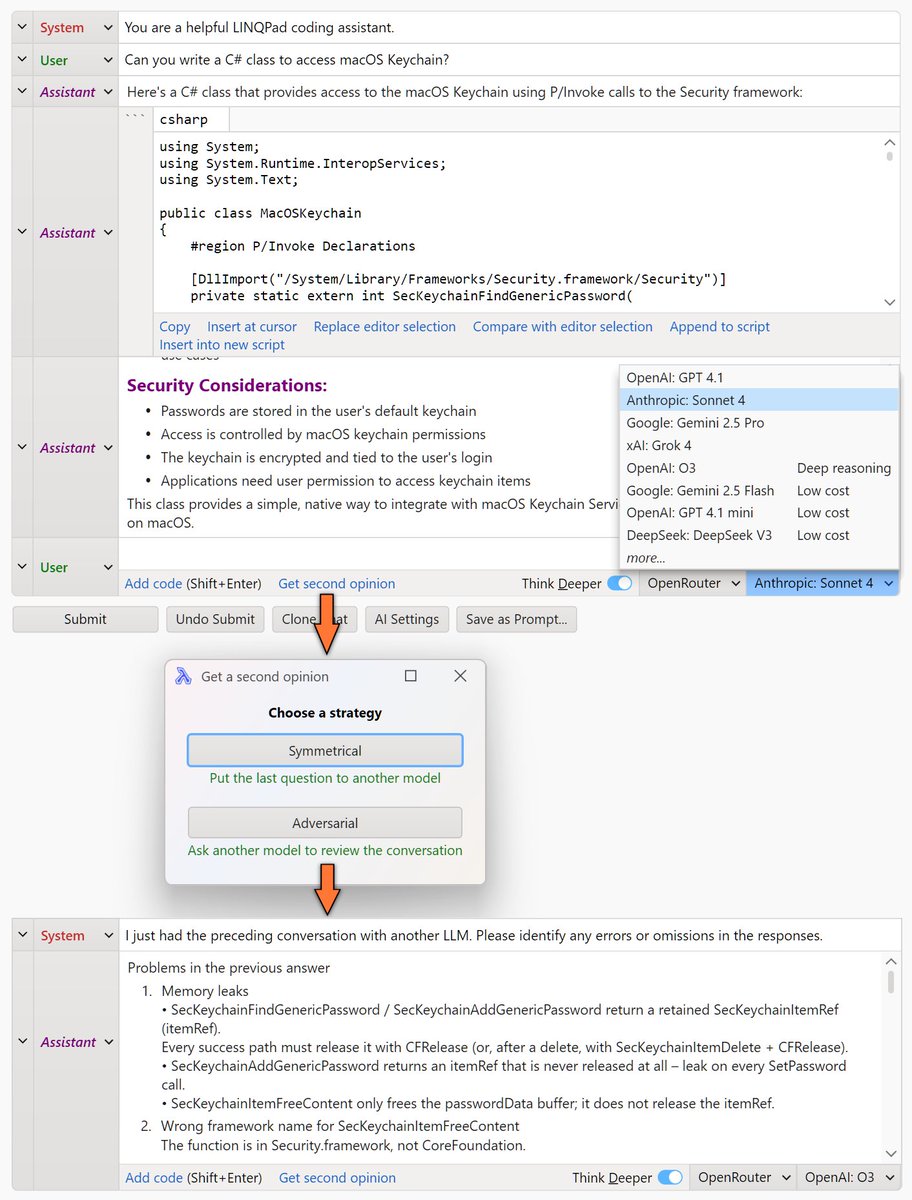Collapse the Security Considerations Assistant row
This screenshot has height=1200, width=912.
(22, 448)
